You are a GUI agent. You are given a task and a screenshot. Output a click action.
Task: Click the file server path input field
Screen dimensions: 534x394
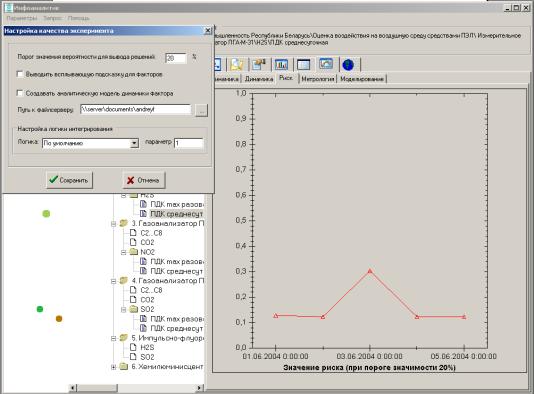136,109
